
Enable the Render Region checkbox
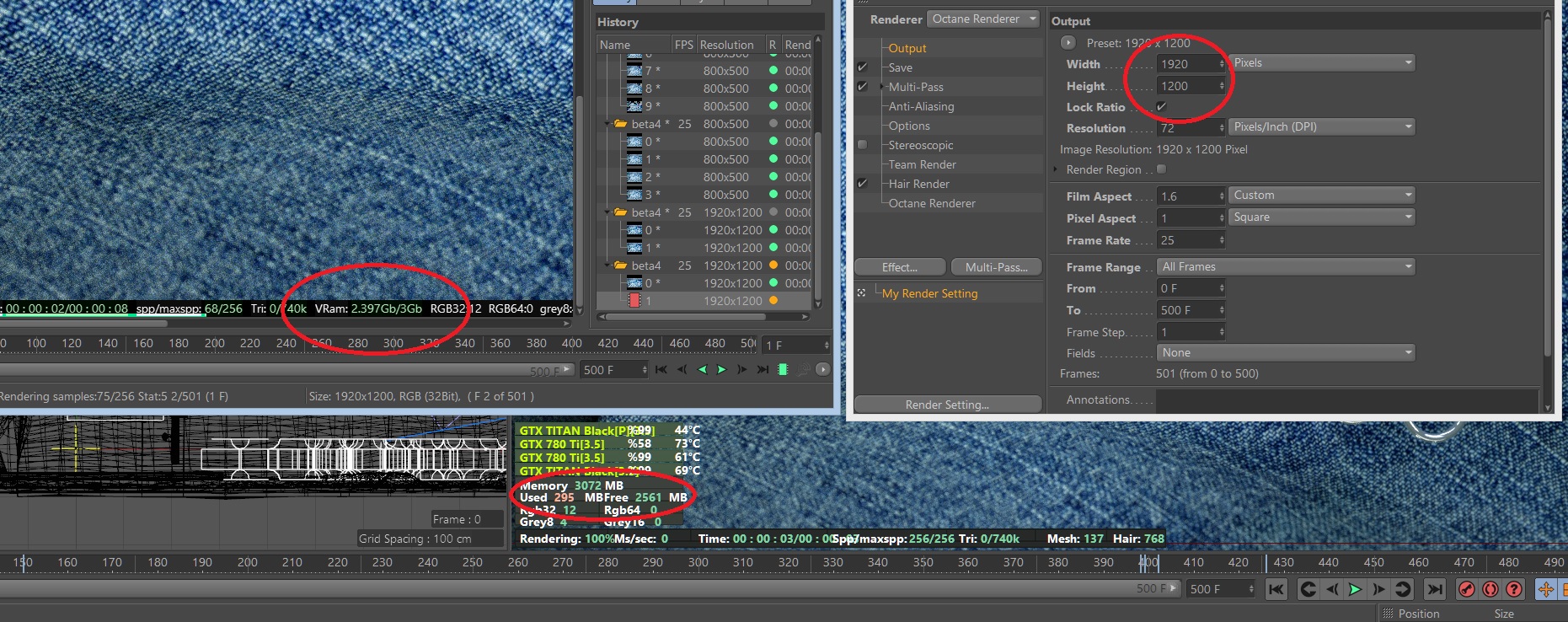click(1162, 169)
